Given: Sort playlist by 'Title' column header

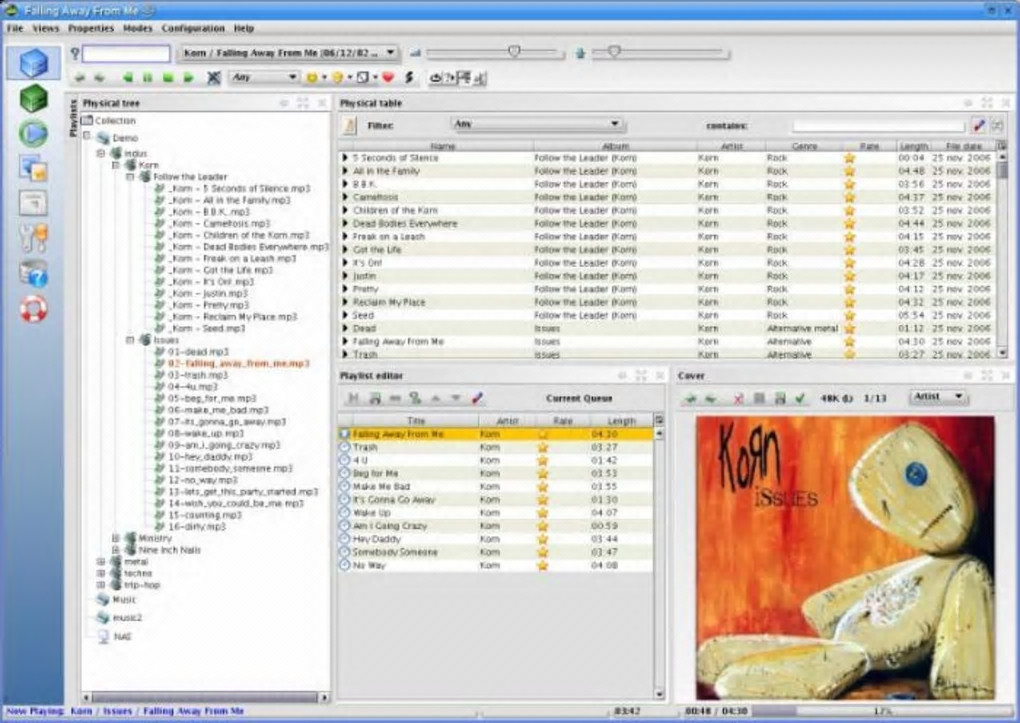Looking at the screenshot, I should [x=415, y=421].
